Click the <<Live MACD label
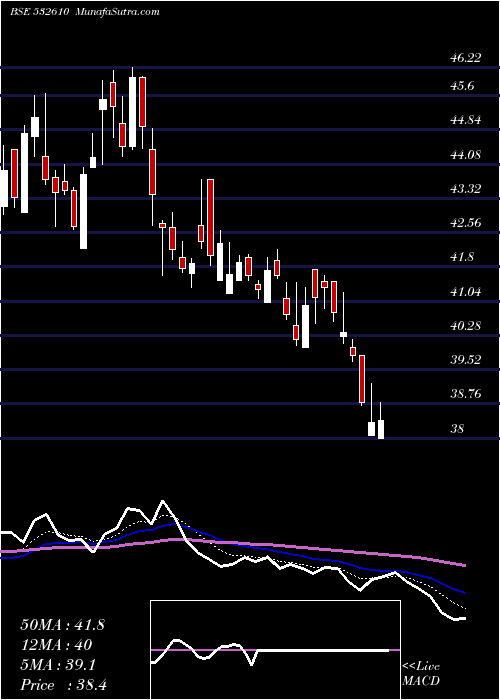The height and width of the screenshot is (700, 500). tap(421, 674)
